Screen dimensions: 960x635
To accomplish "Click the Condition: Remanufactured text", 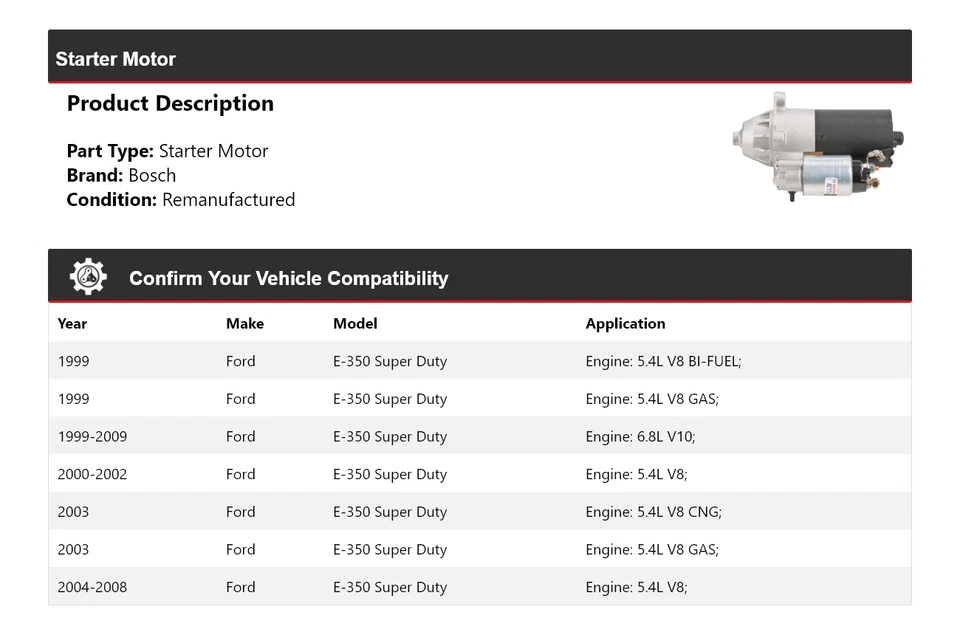I will click(180, 199).
